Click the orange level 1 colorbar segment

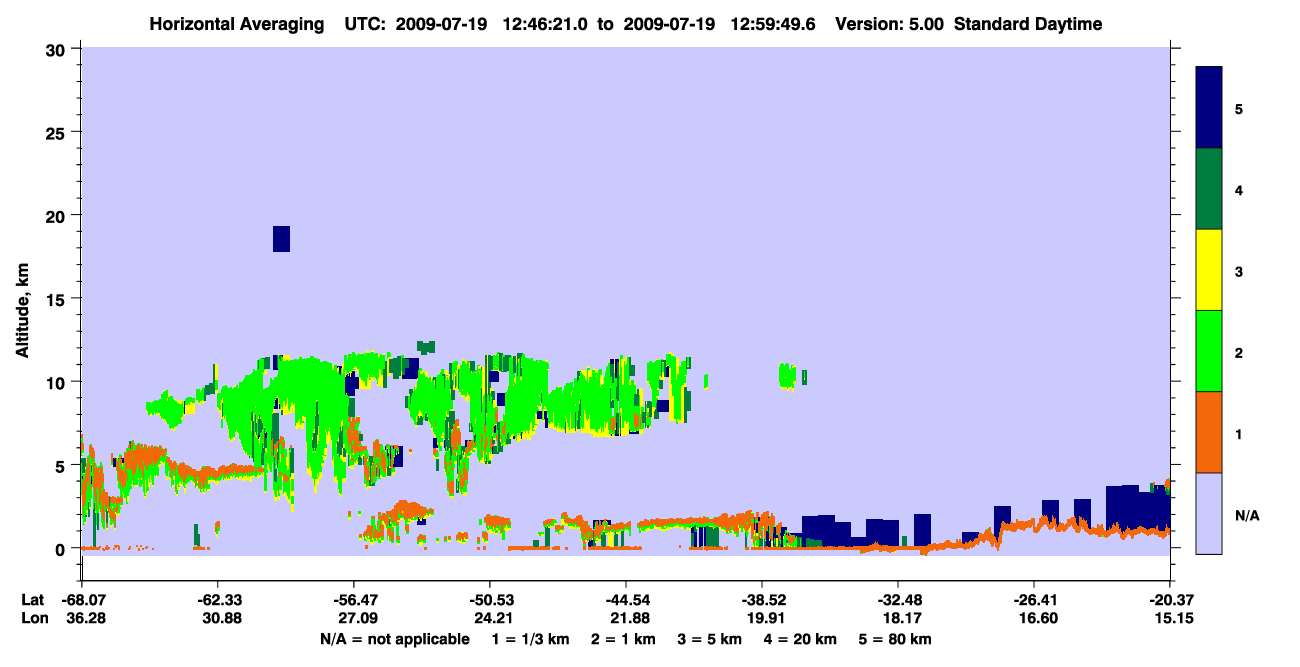[1209, 432]
